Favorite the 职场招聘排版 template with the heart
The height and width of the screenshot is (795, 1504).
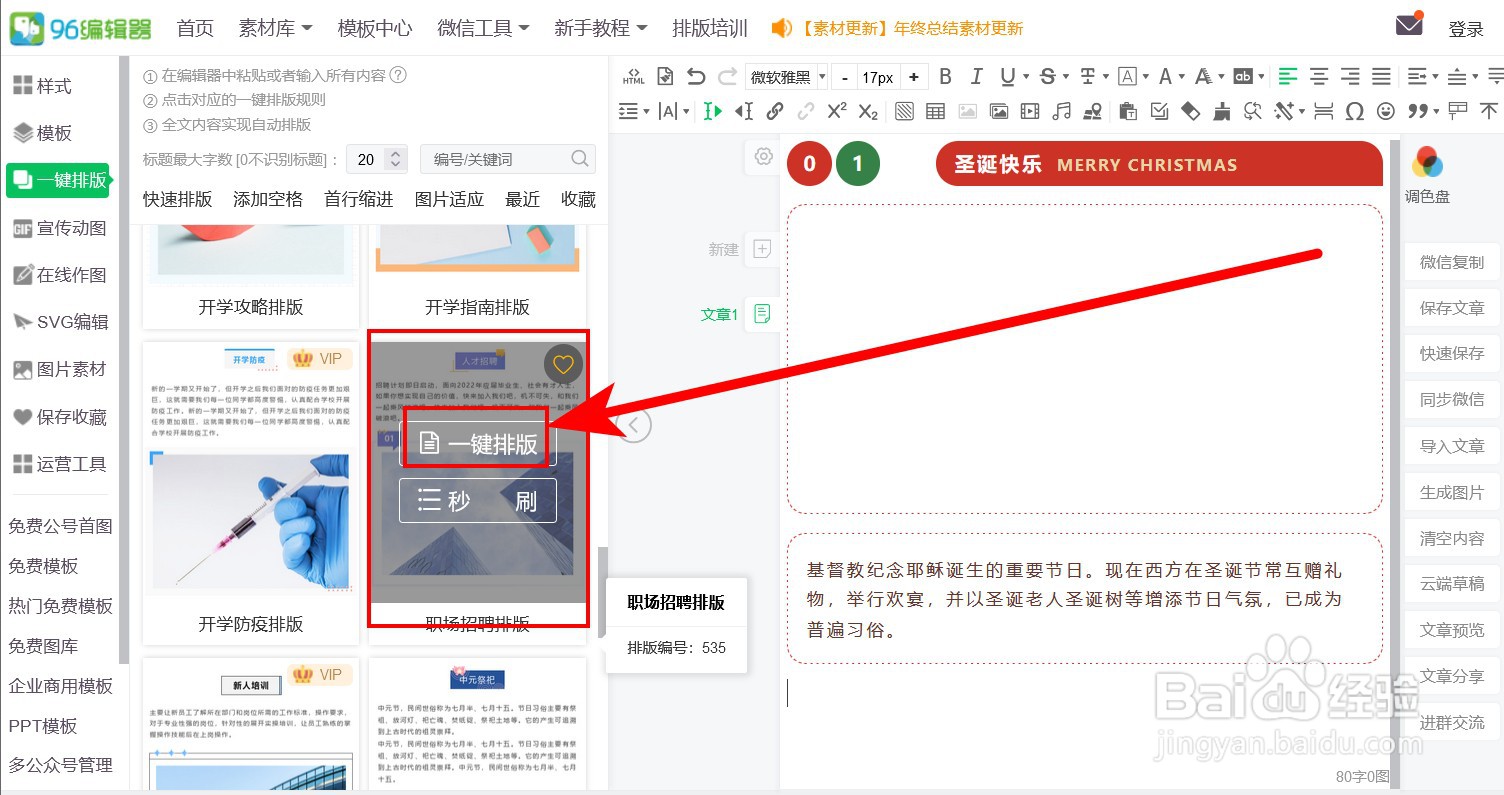click(x=563, y=364)
